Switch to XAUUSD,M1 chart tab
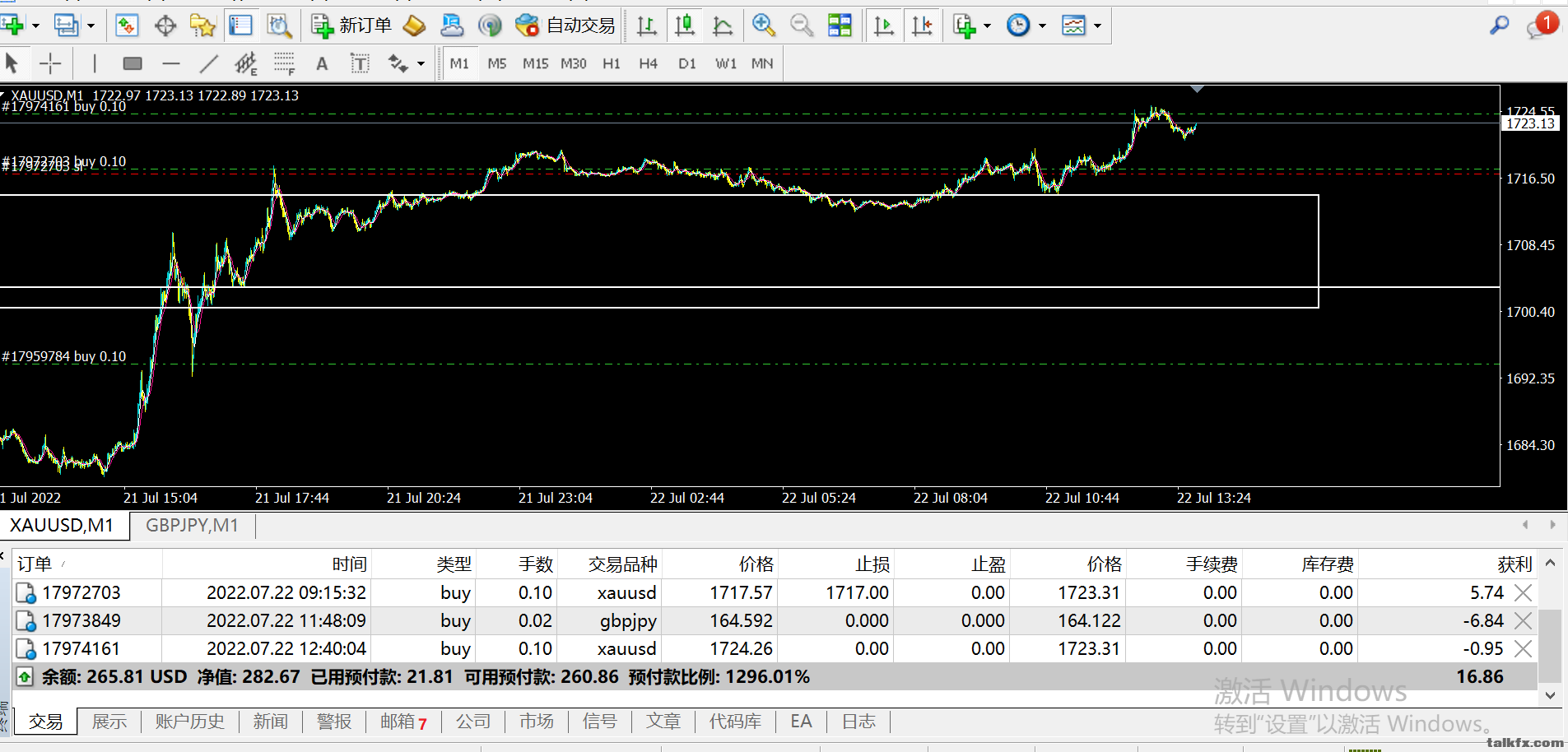 [62, 525]
